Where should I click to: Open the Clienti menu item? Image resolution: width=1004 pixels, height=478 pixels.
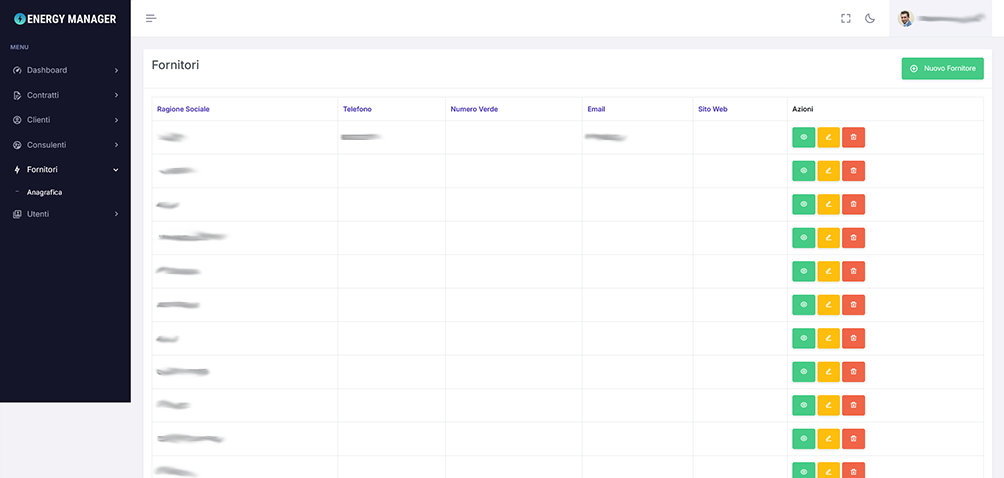65,120
